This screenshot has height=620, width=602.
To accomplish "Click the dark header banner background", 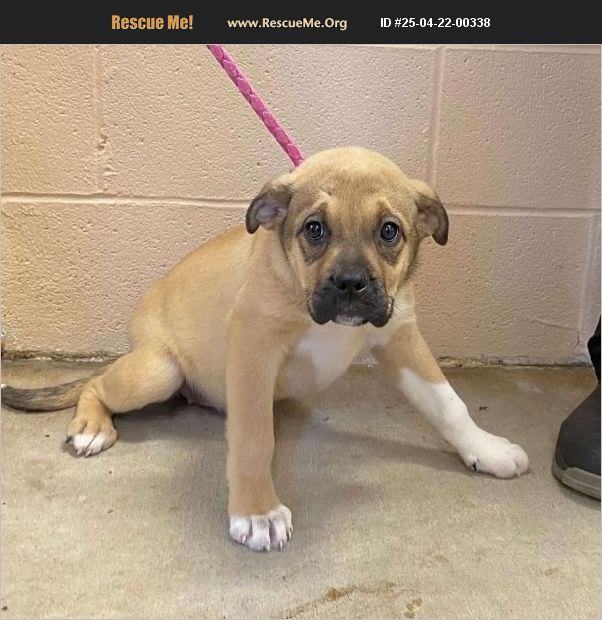I will pyautogui.click(x=301, y=22).
